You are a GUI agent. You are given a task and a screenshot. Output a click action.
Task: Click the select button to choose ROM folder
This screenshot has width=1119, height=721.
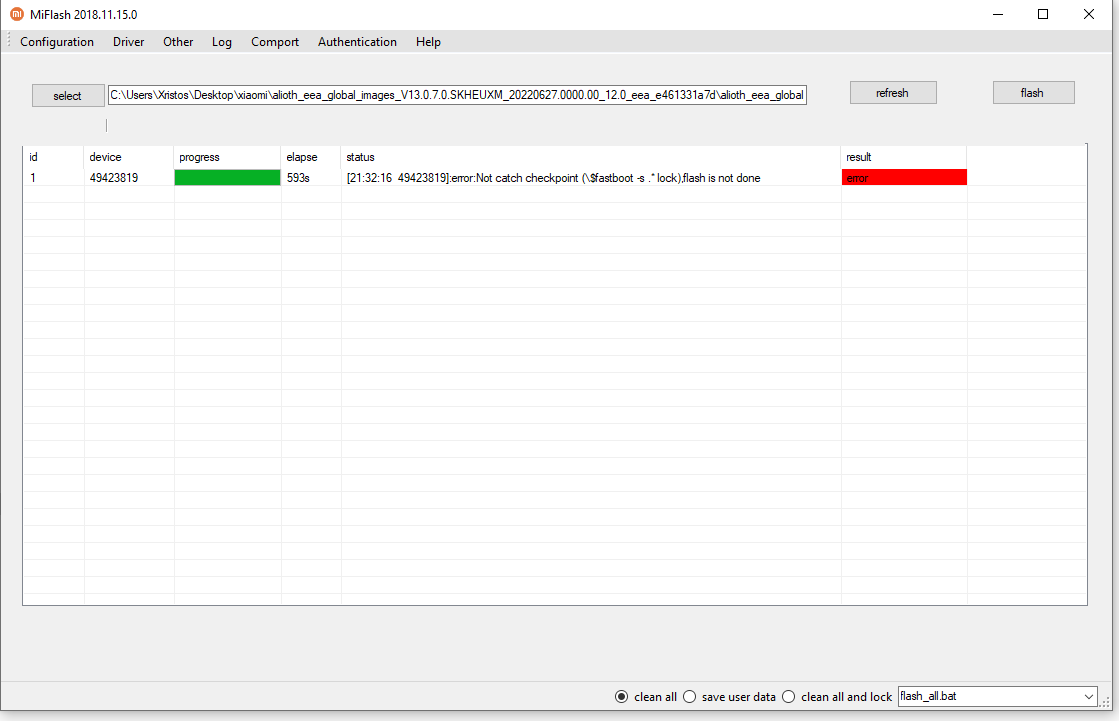pyautogui.click(x=68, y=96)
